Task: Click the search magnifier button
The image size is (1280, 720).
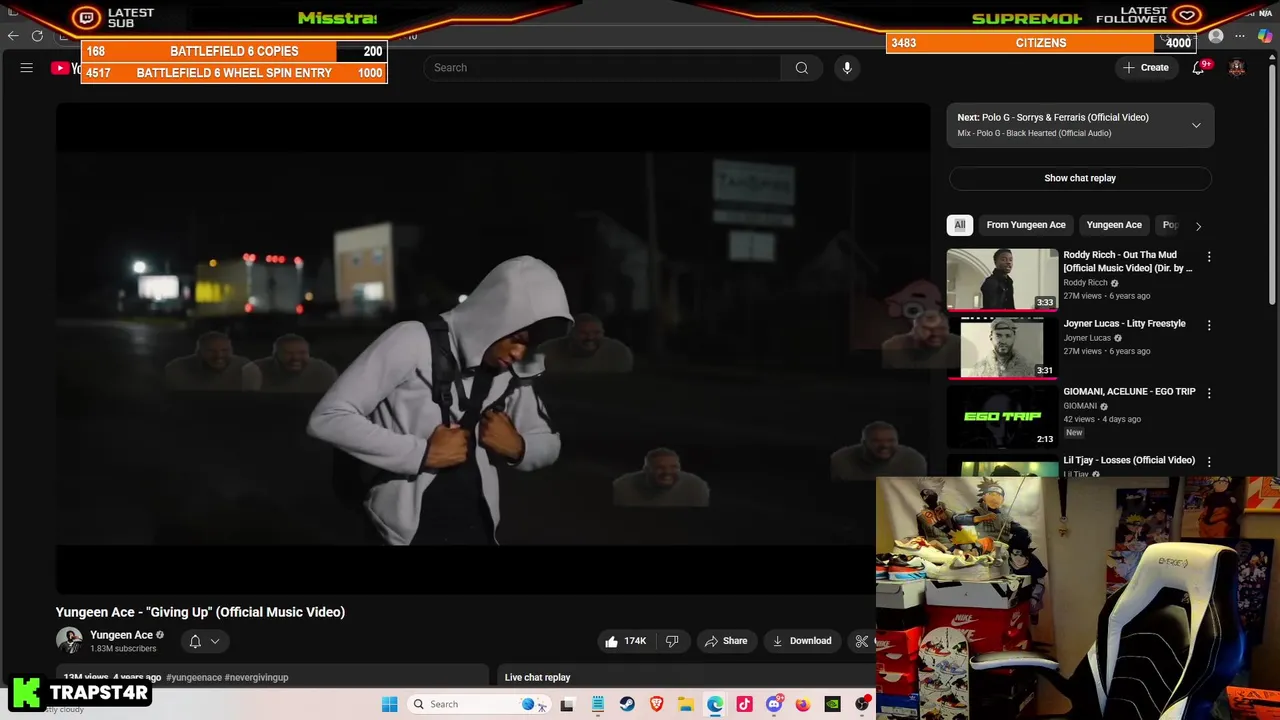Action: 801,68
